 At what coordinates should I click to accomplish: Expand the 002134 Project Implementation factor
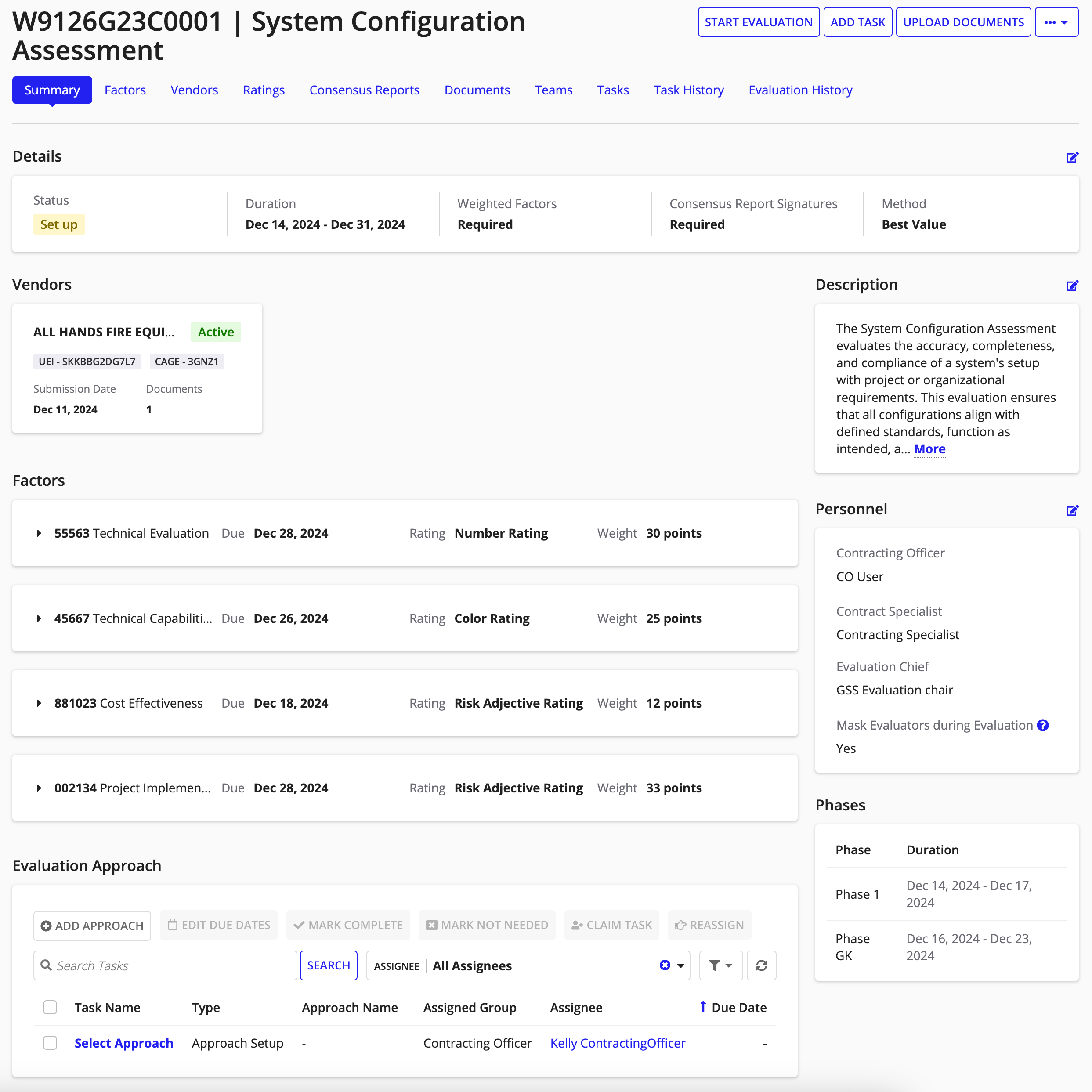coord(39,788)
